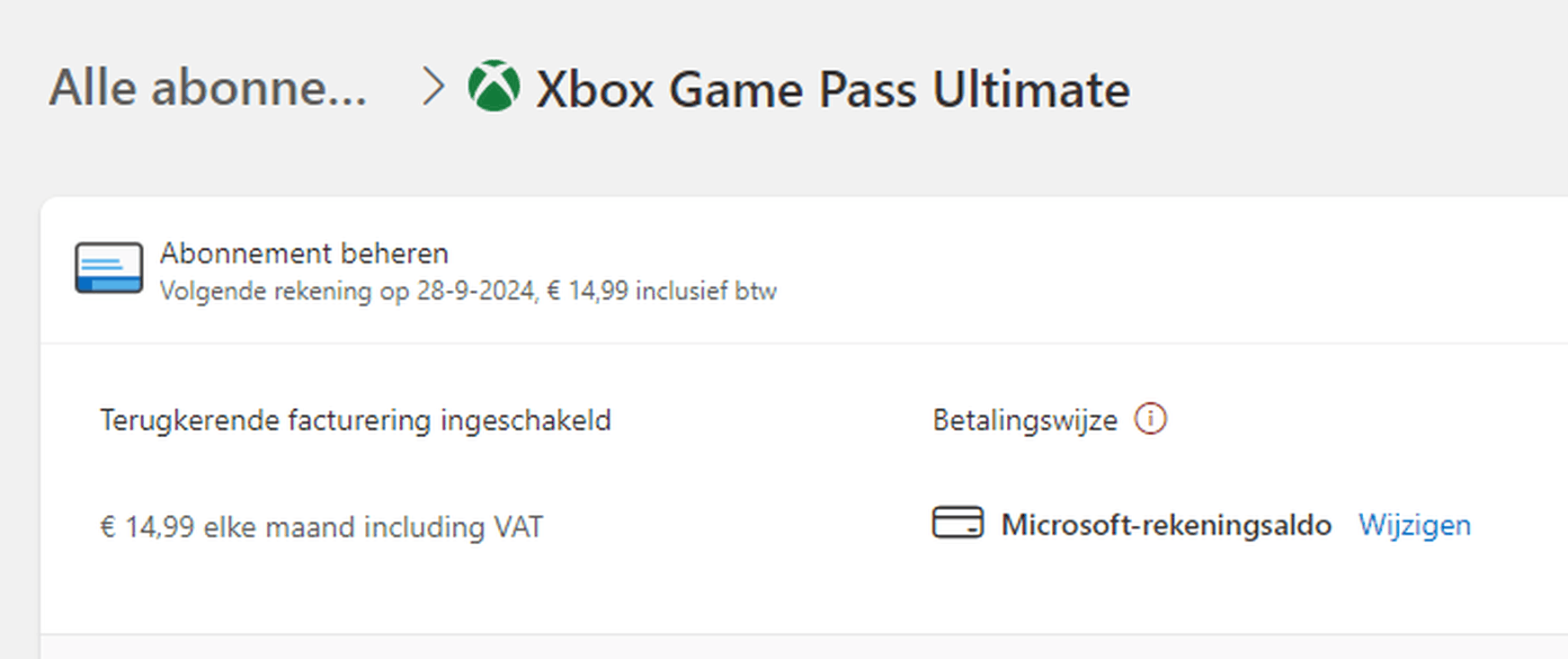
Task: Click the € 14,99 inclusief btw amount
Action: pos(662,291)
